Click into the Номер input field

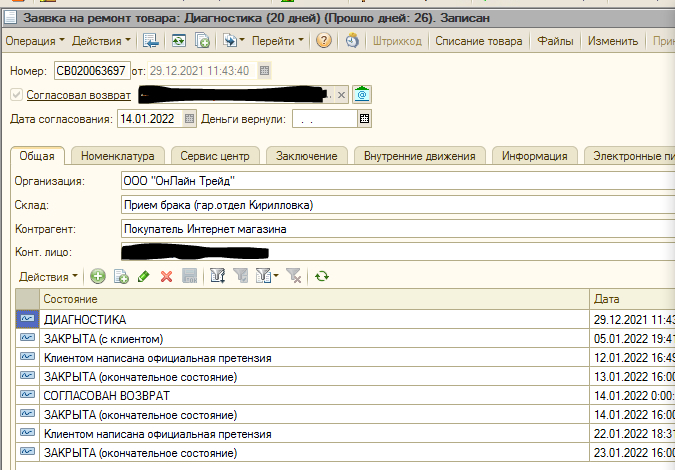pos(91,70)
